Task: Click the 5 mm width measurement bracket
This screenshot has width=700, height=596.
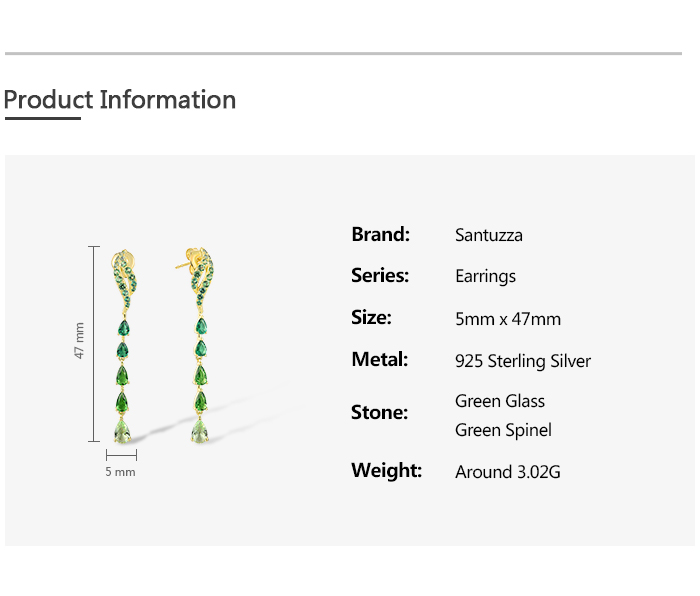Action: click(x=121, y=455)
